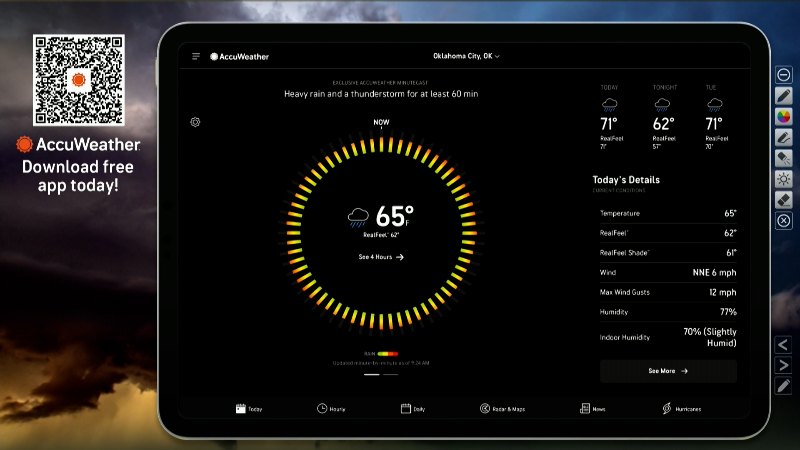Screen dimensions: 800x450
Task: Click the brightness sun icon in annotation toolbar
Action: [x=784, y=179]
